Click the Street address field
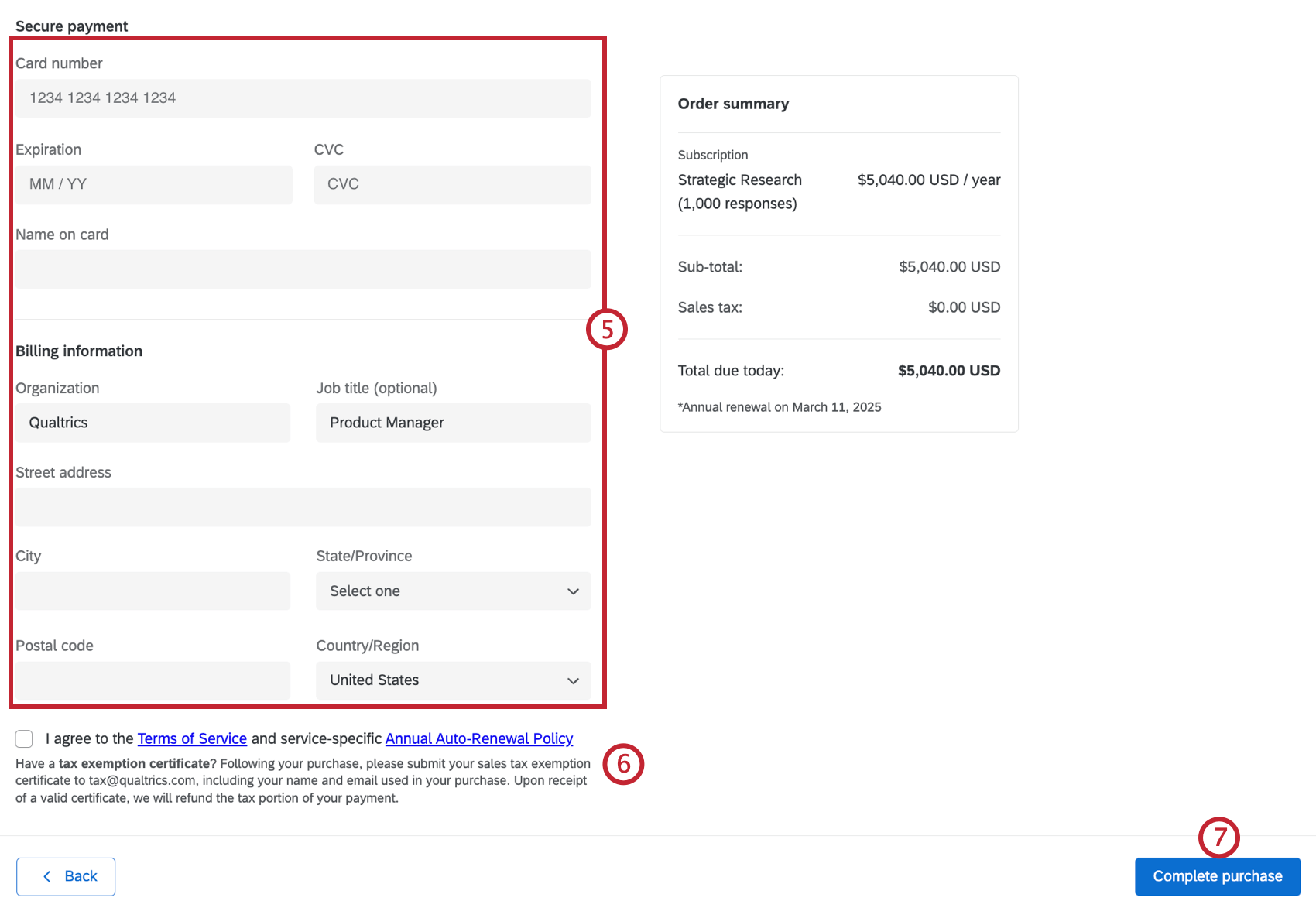Screen dimensions: 1316x901 303,507
